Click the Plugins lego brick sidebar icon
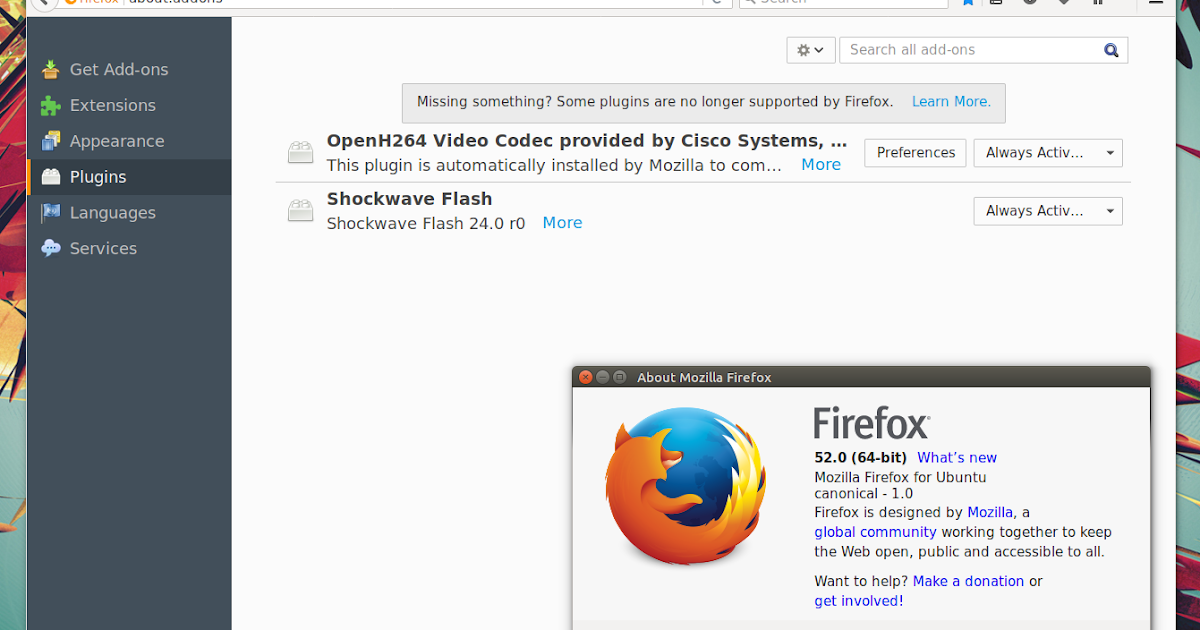The width and height of the screenshot is (1200, 630). click(x=50, y=177)
